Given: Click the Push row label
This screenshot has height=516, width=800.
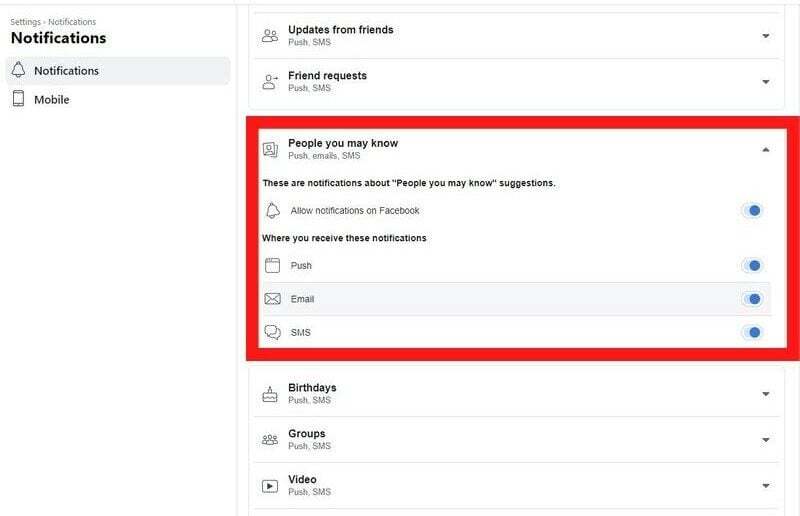Looking at the screenshot, I should tap(301, 265).
